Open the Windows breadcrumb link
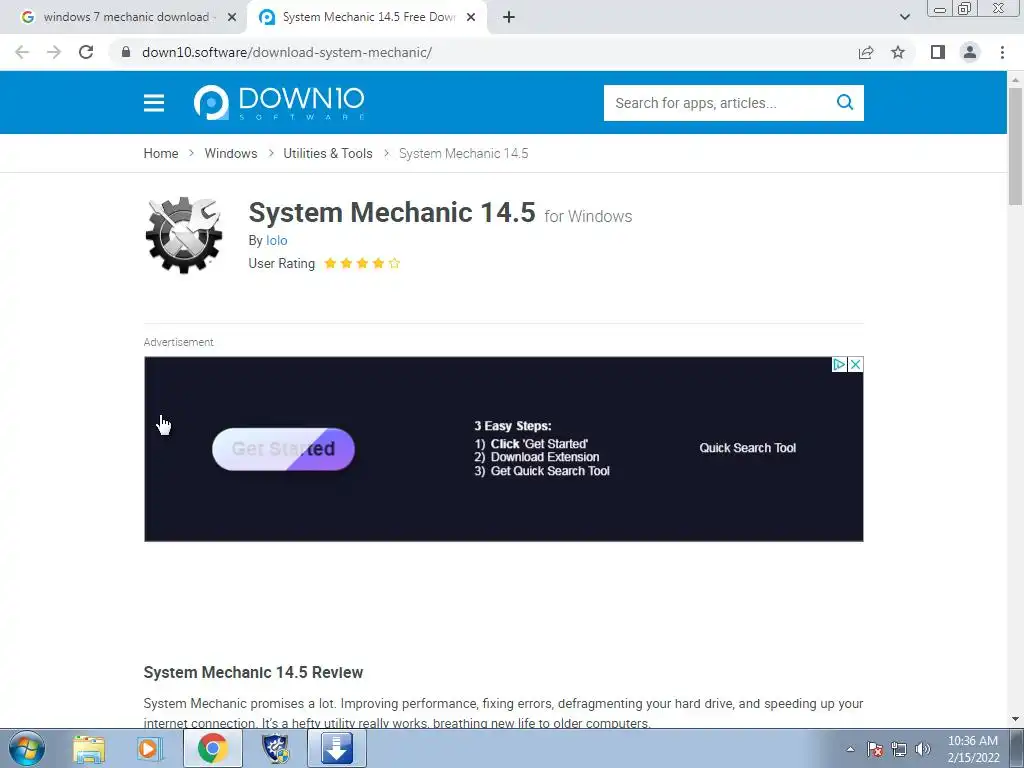The height and width of the screenshot is (768, 1024). (x=231, y=153)
